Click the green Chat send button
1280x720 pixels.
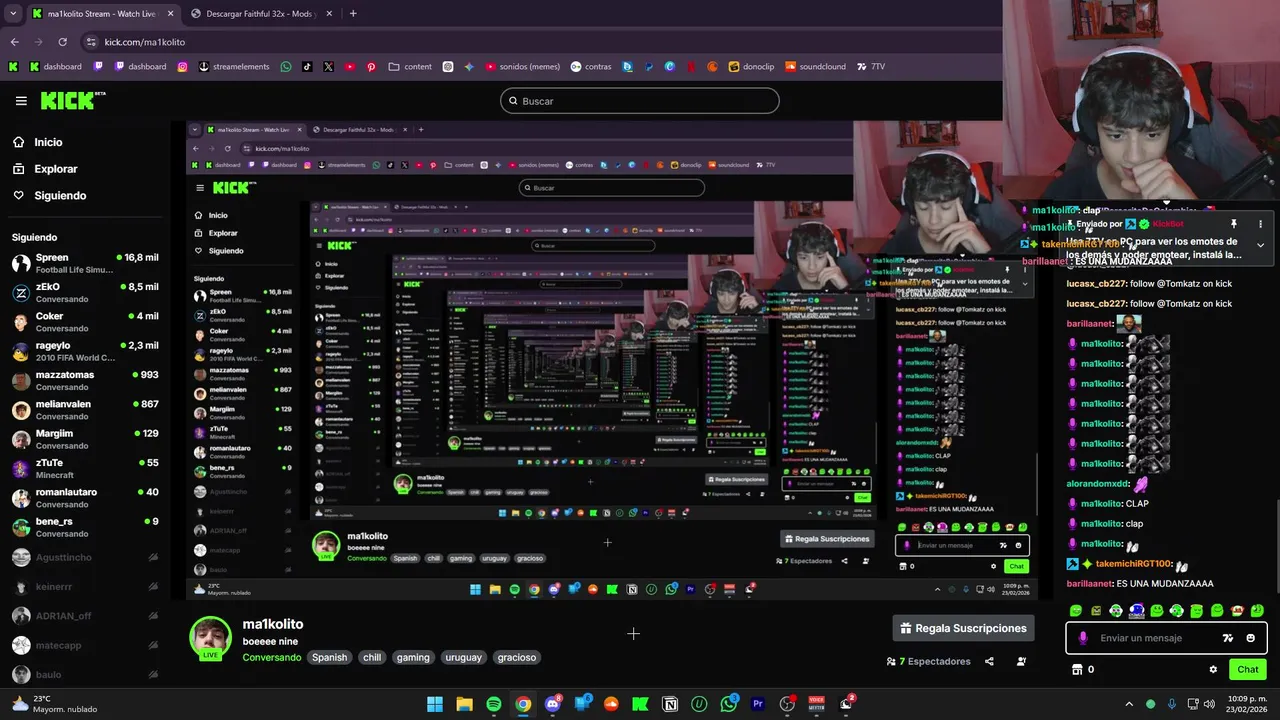1248,669
